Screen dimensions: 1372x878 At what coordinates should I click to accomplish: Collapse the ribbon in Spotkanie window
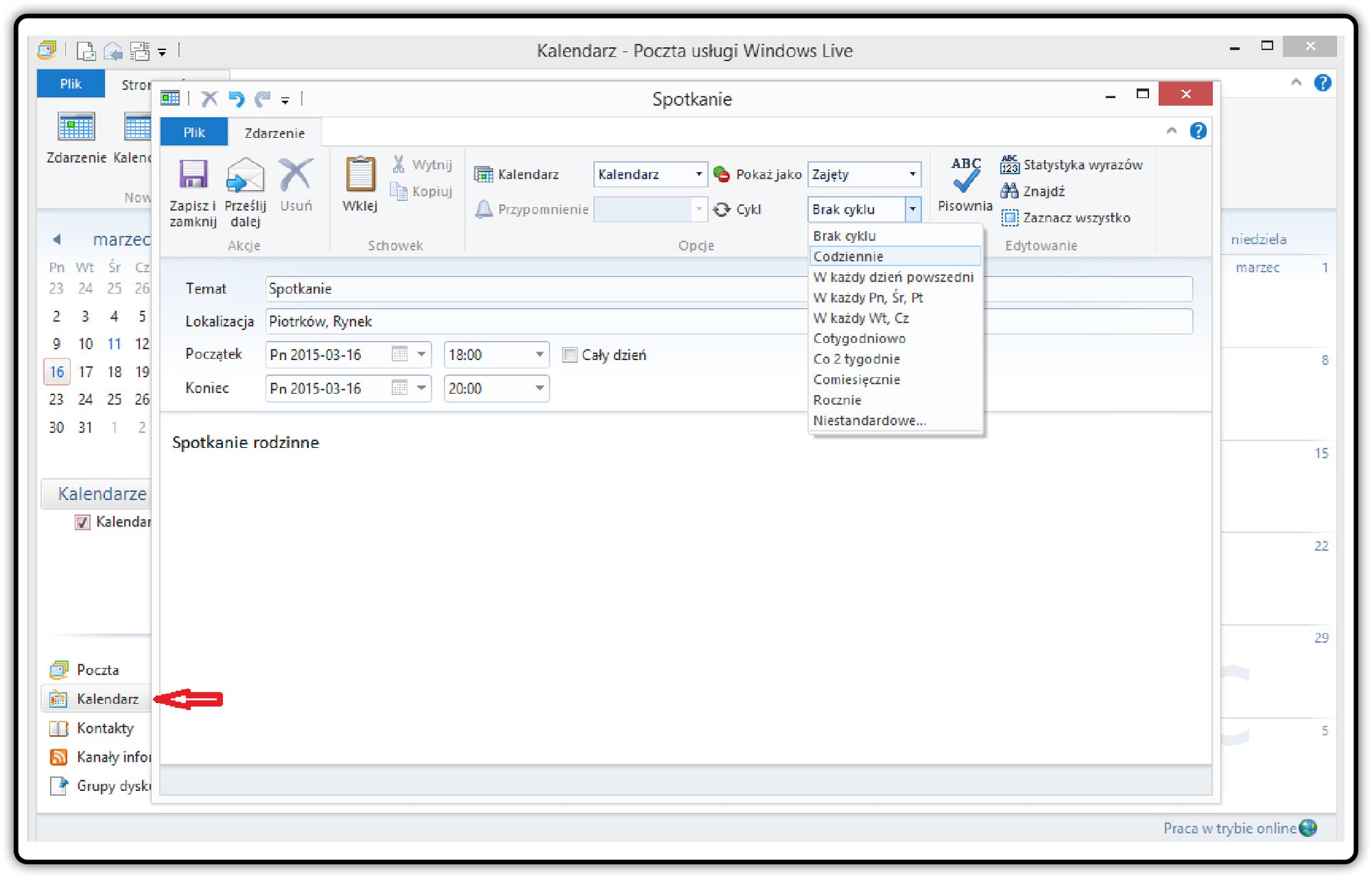1171,131
